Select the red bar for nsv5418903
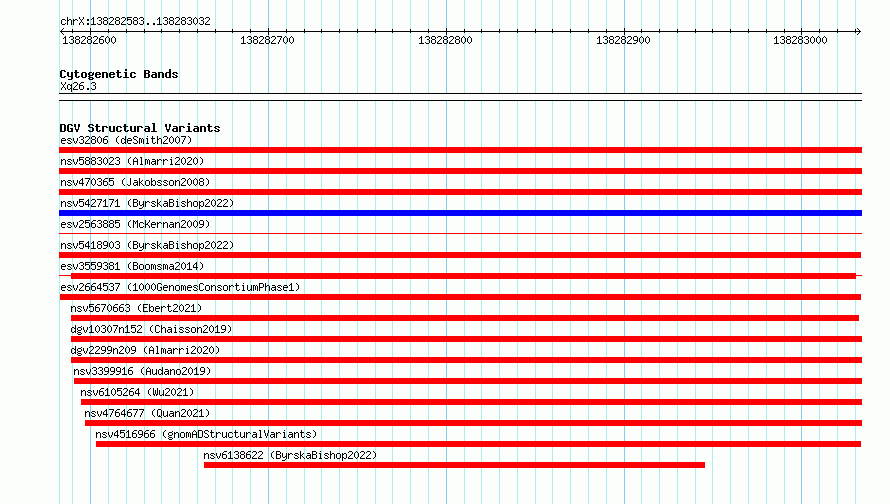 click(460, 255)
